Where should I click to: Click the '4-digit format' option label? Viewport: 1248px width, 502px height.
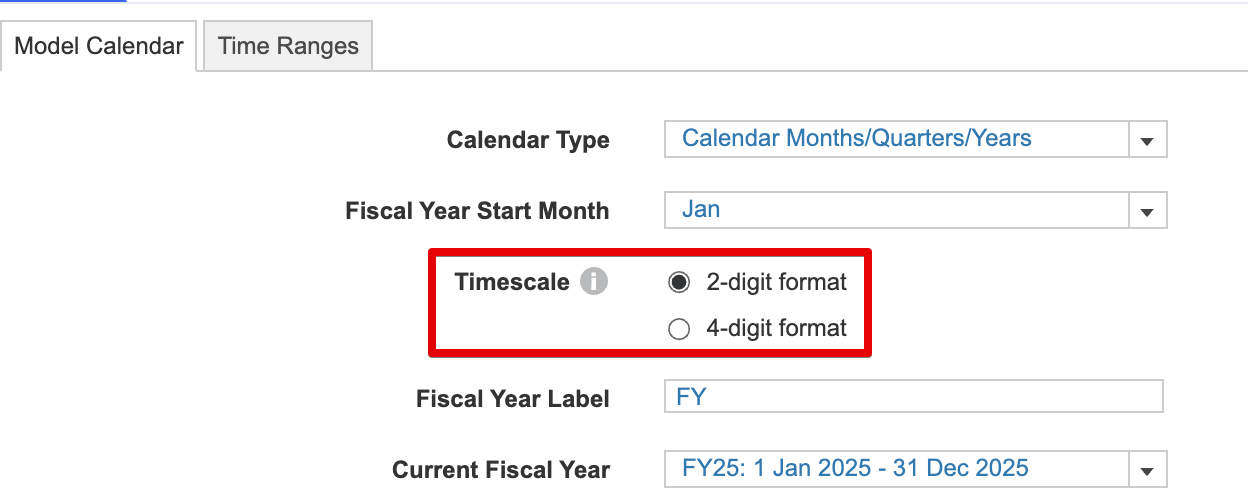coord(776,329)
